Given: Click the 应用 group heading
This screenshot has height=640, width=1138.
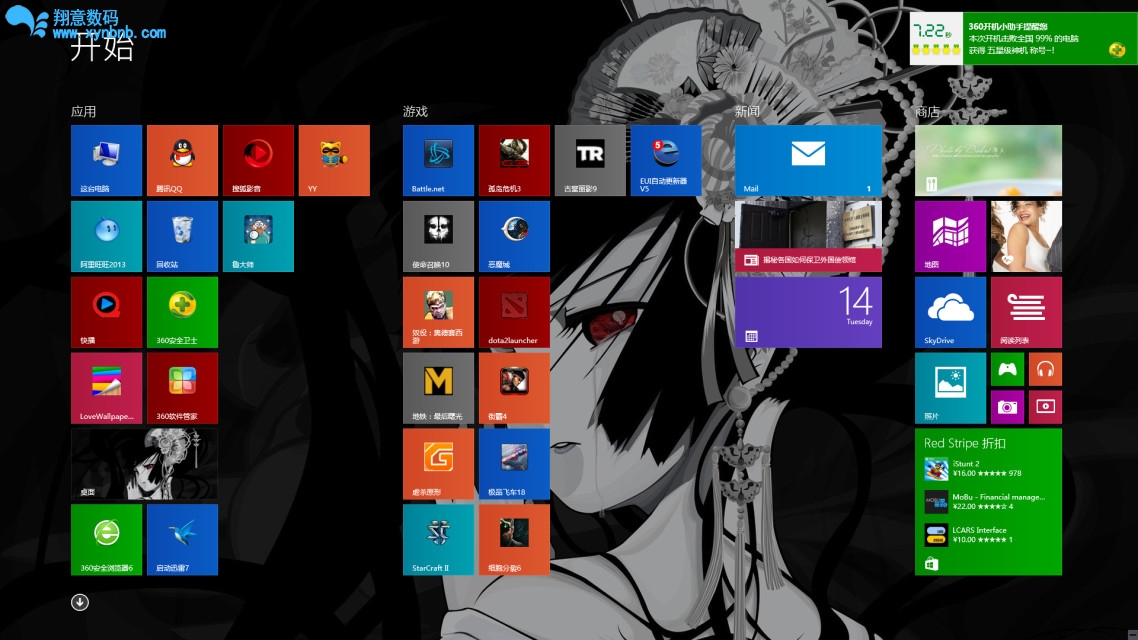Looking at the screenshot, I should 83,111.
